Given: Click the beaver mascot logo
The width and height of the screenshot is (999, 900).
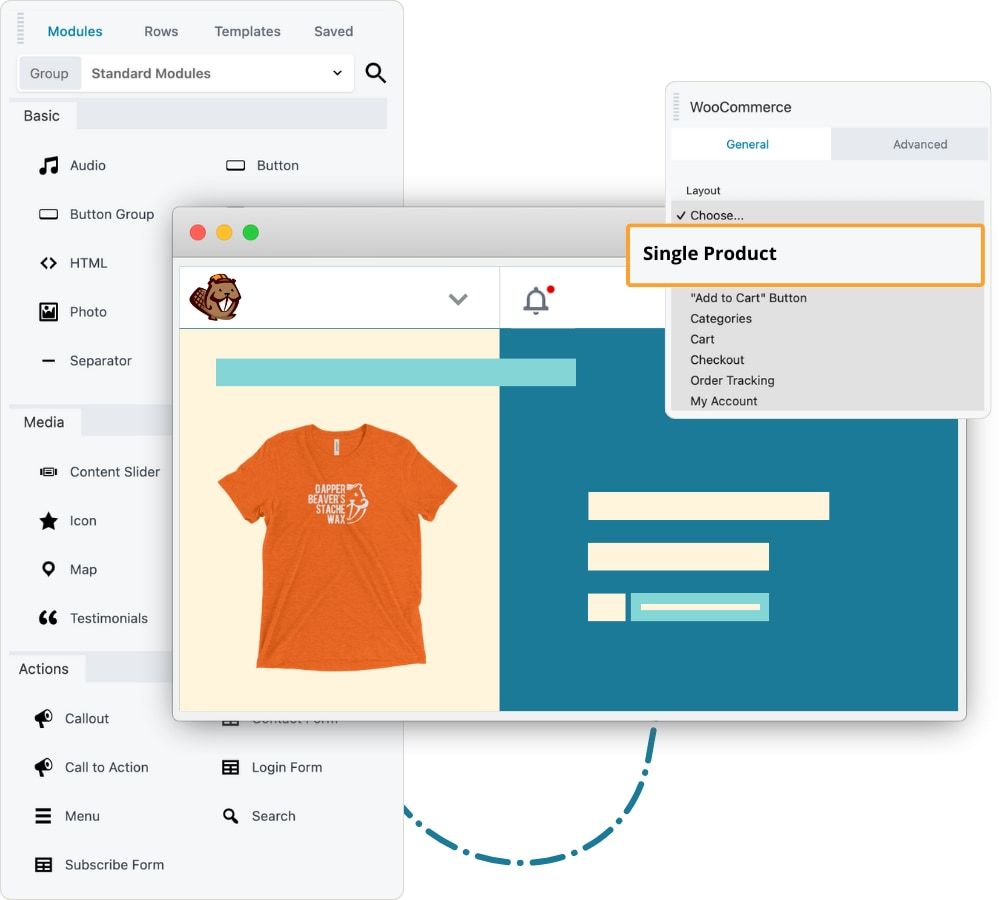Looking at the screenshot, I should 215,297.
